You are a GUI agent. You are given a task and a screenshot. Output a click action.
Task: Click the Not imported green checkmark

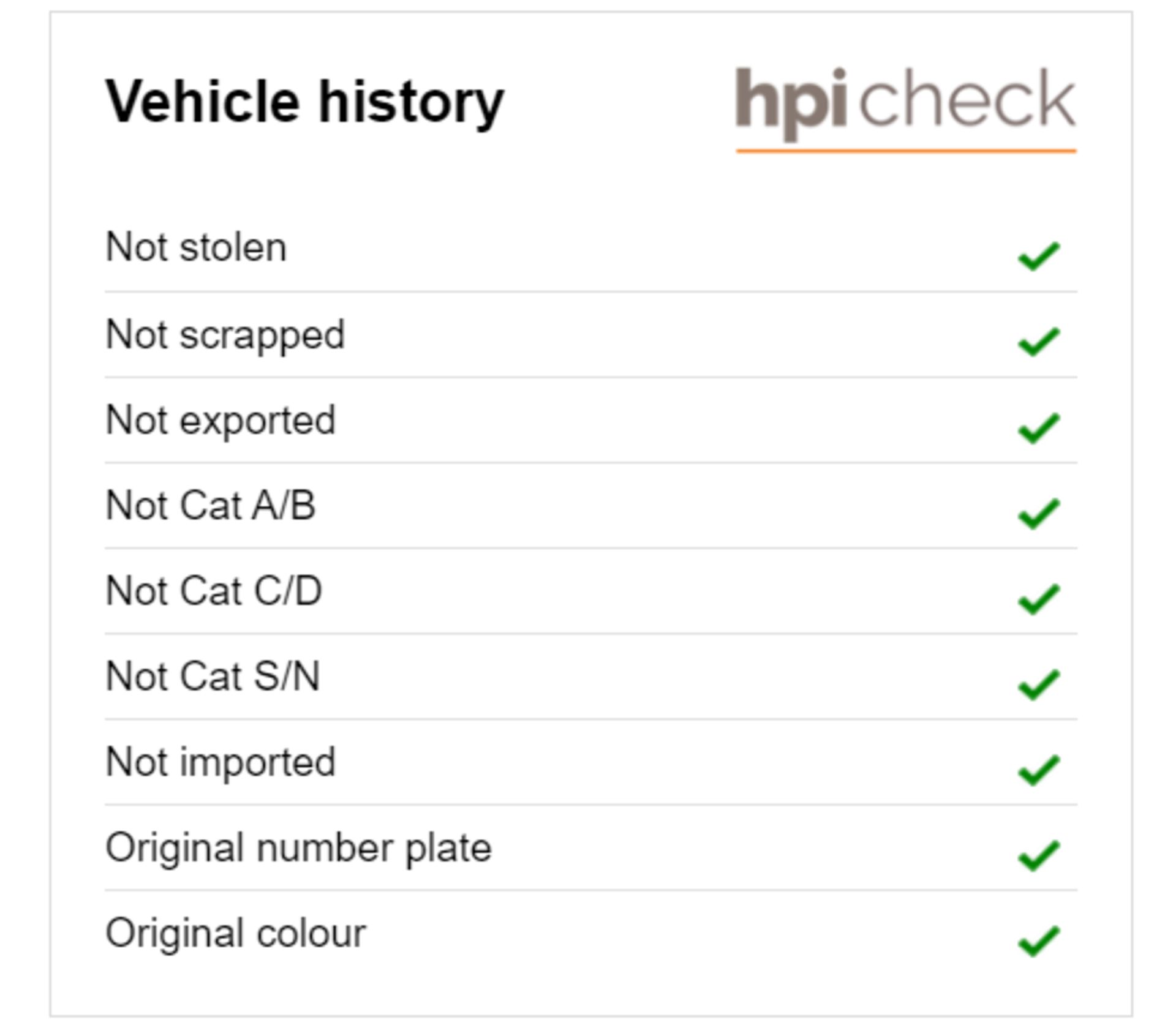1038,770
